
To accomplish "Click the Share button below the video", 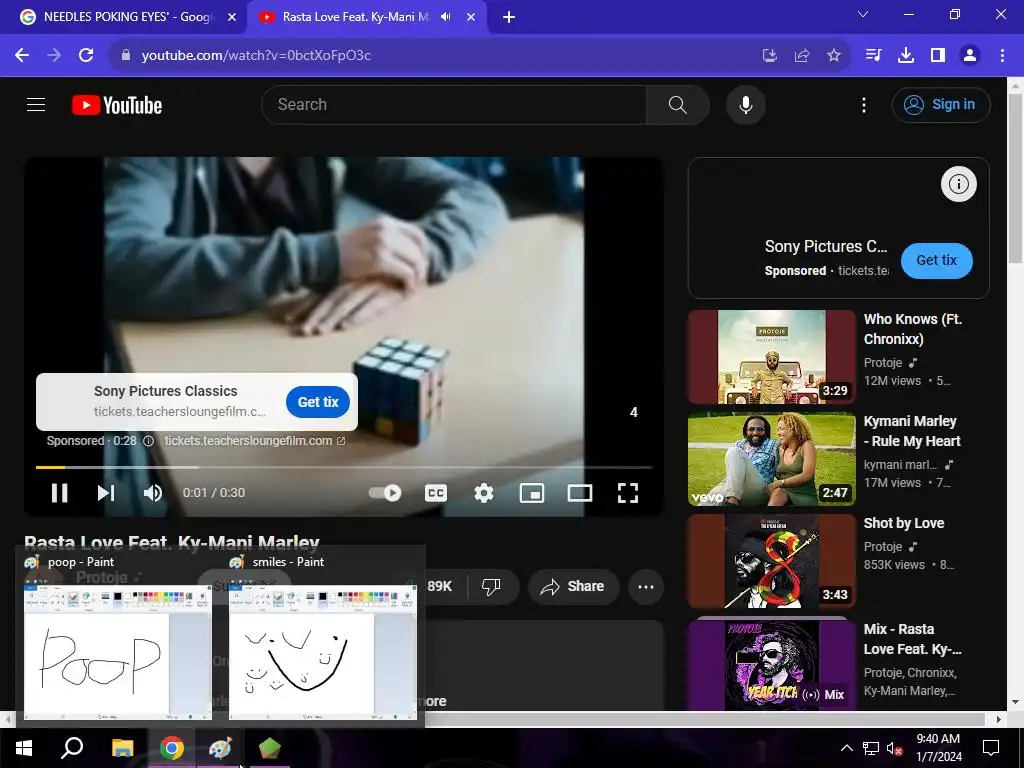I will point(573,586).
